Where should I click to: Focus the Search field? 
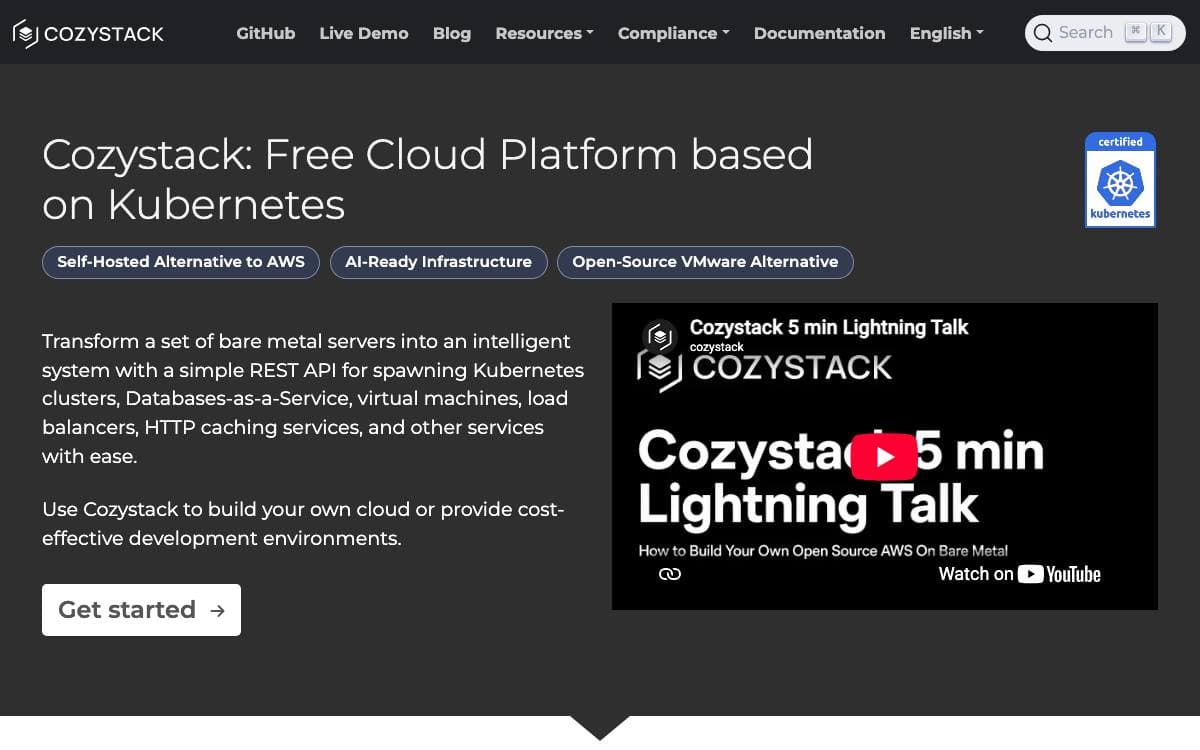(x=1105, y=33)
